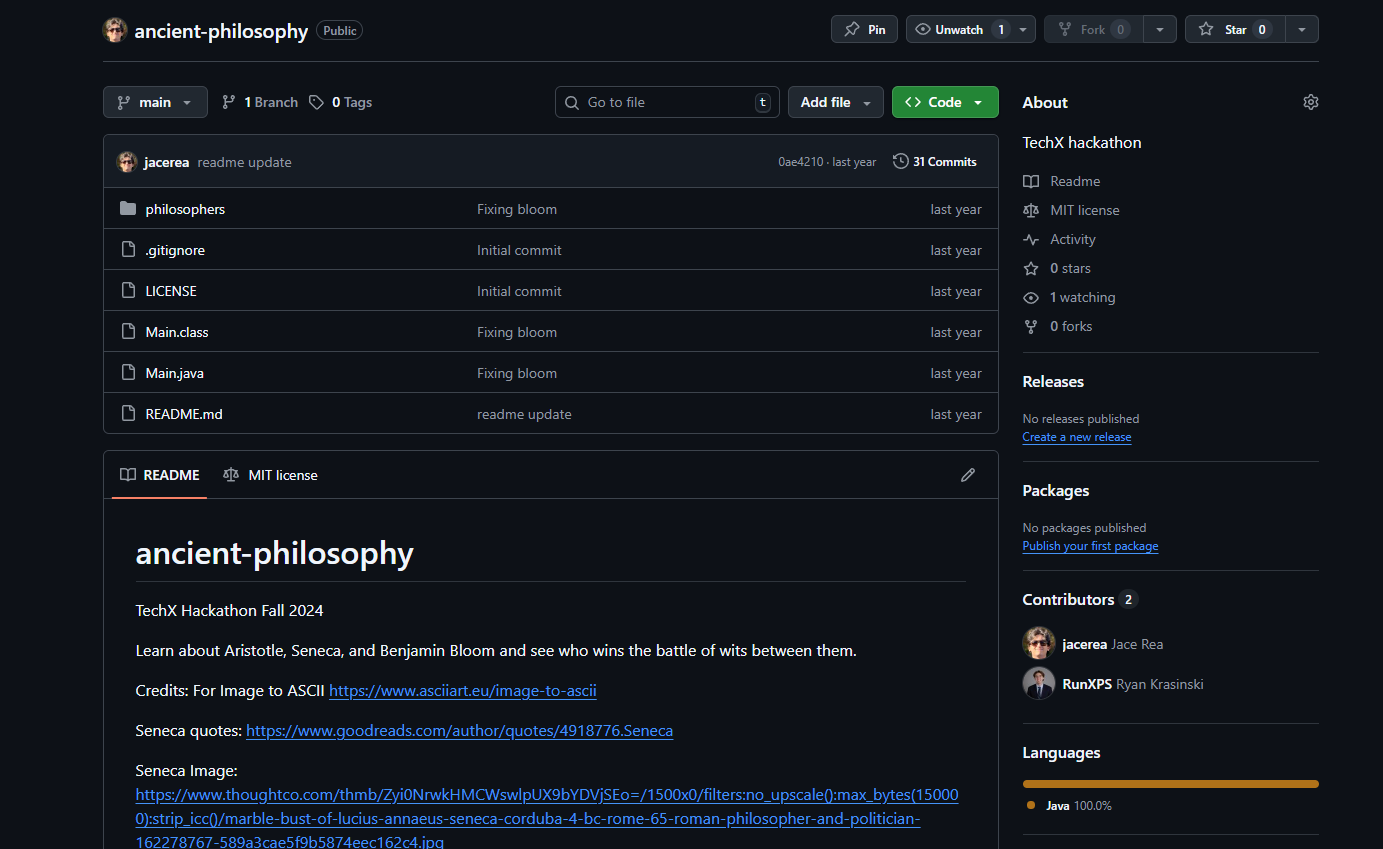This screenshot has height=849, width=1383.
Task: Open the About settings gear icon
Action: point(1310,102)
